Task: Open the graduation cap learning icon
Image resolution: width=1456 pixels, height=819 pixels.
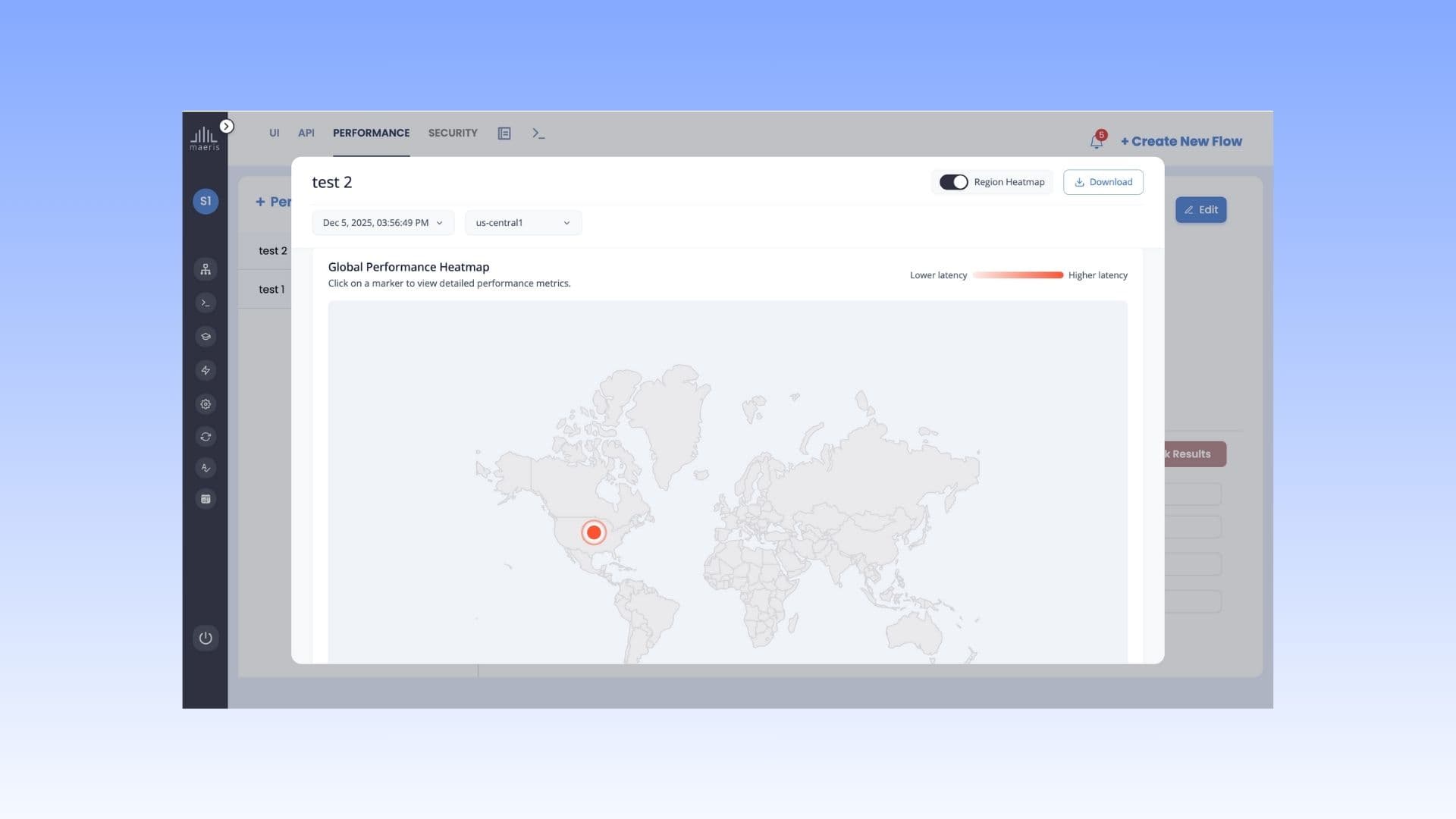Action: point(206,336)
